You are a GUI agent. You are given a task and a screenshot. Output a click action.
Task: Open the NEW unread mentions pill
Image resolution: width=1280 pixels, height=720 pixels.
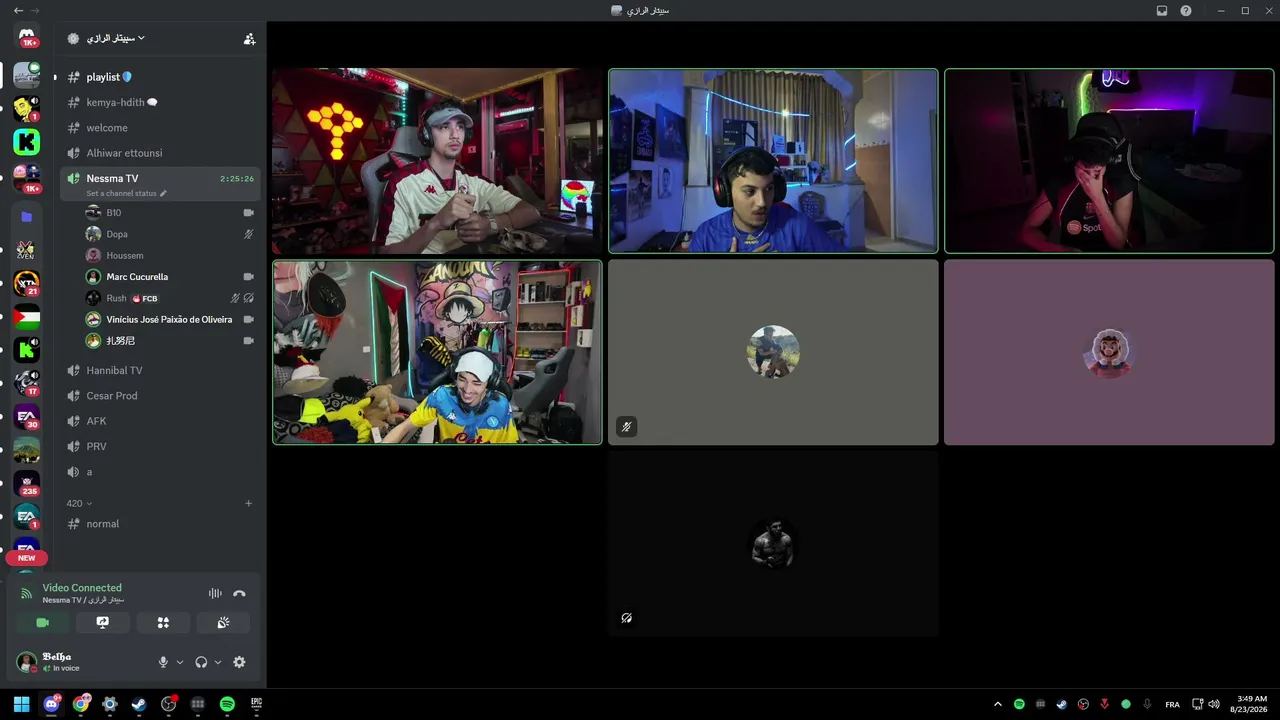click(x=27, y=558)
